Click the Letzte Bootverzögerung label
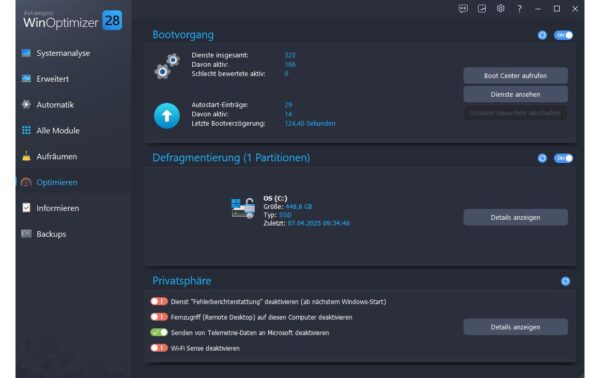This screenshot has width=600, height=378. (x=228, y=123)
